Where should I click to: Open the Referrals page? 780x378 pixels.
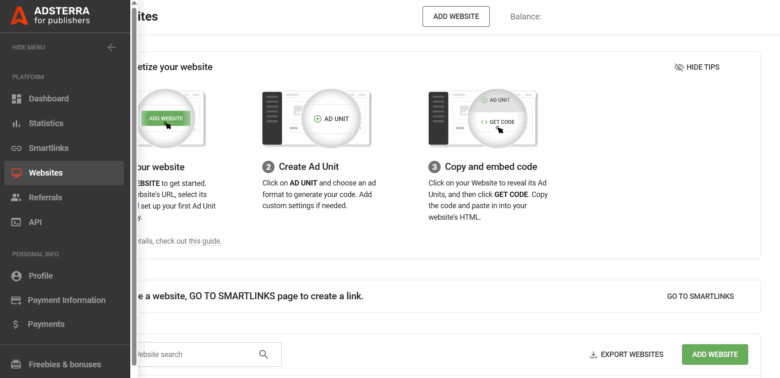64,197
